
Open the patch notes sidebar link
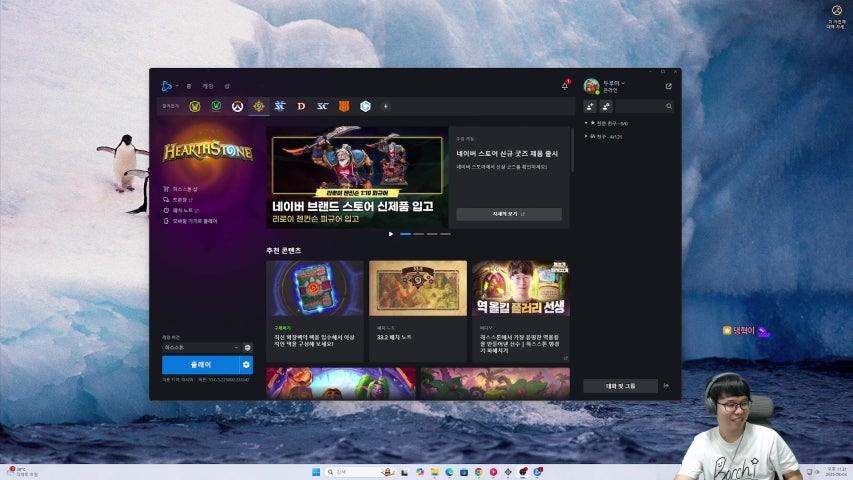pyautogui.click(x=181, y=210)
